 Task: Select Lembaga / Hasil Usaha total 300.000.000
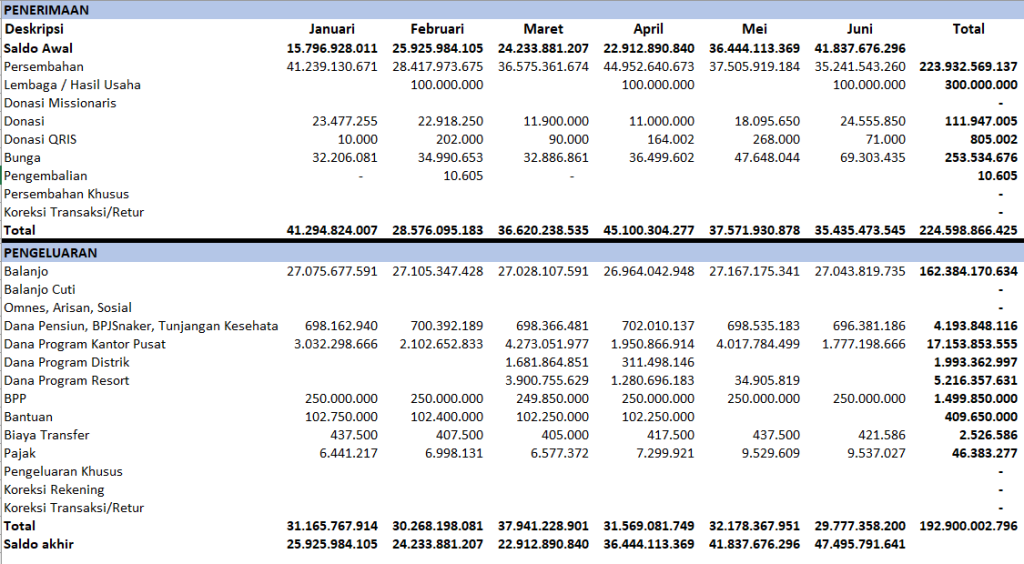point(981,85)
